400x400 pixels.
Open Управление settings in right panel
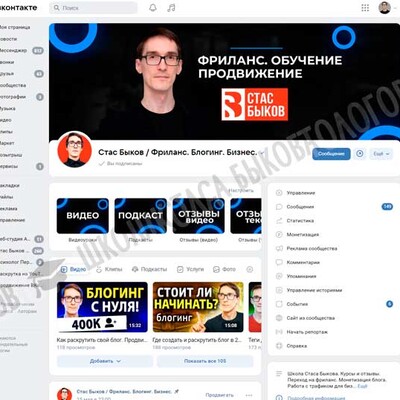301,193
